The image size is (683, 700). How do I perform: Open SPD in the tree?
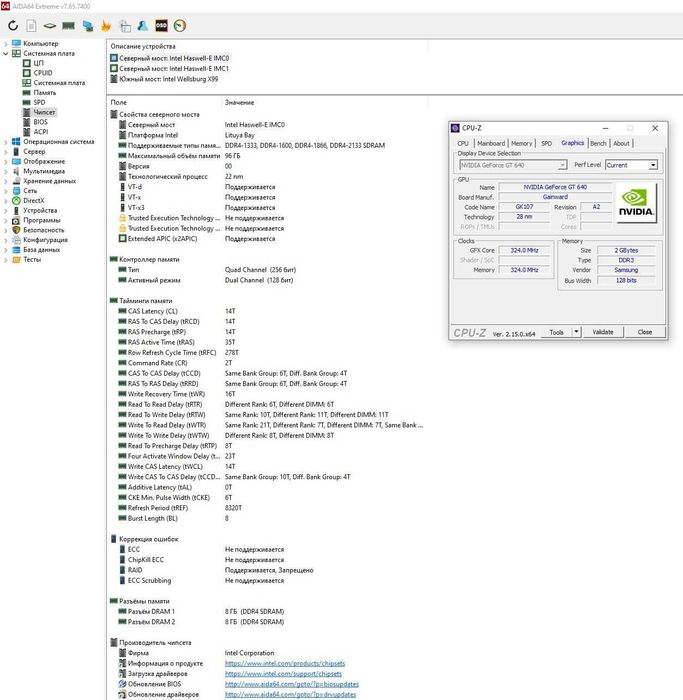39,102
